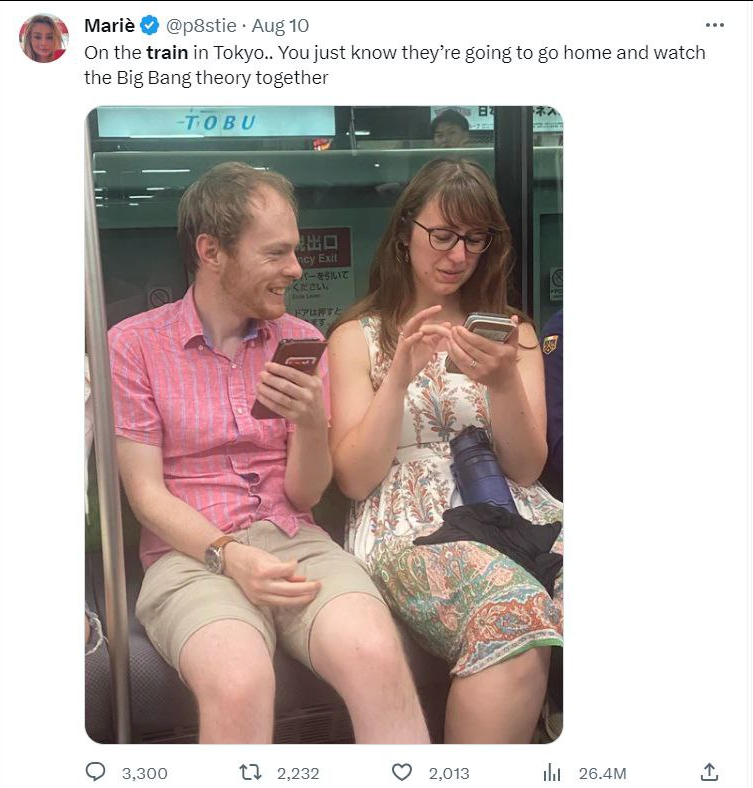Screen dimensions: 753x788
Task: Click the share upload icon
Action: pyautogui.click(x=709, y=772)
